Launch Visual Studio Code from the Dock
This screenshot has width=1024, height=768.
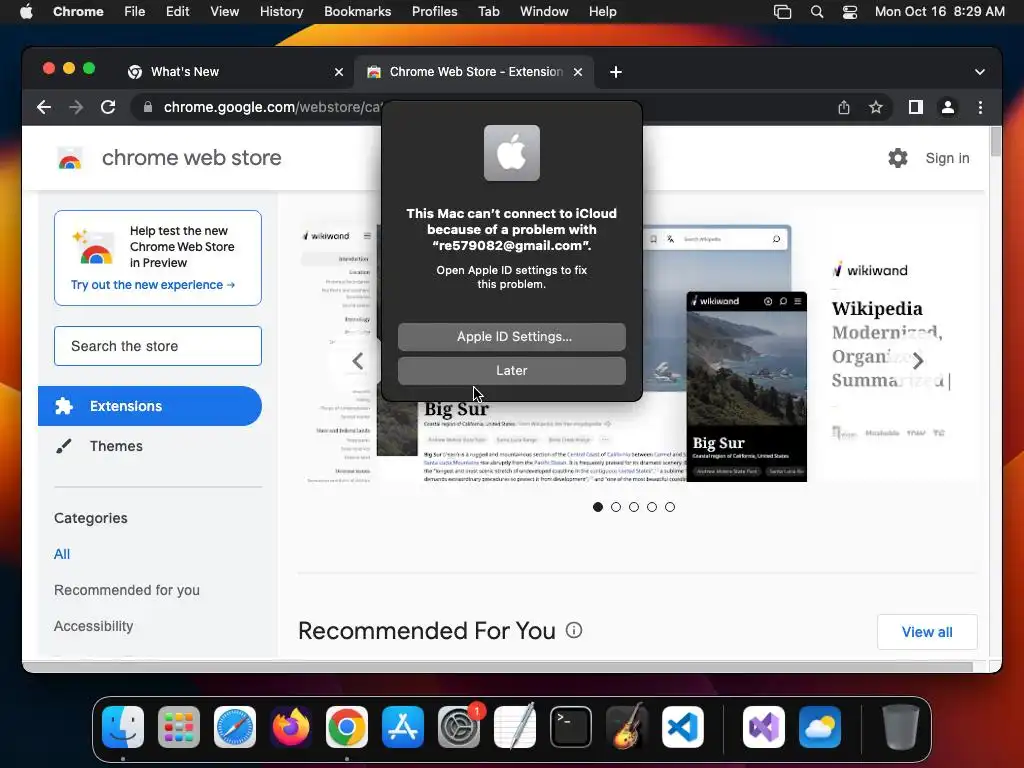tap(683, 727)
